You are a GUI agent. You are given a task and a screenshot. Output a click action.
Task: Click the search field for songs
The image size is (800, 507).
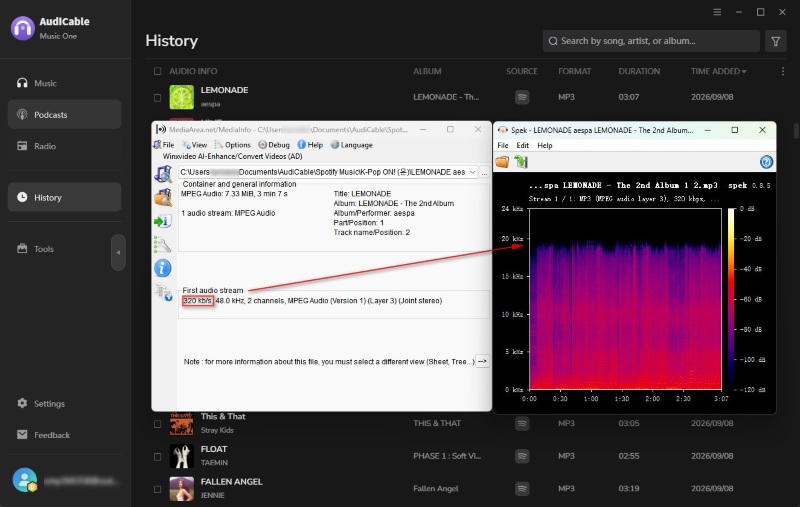(x=651, y=41)
